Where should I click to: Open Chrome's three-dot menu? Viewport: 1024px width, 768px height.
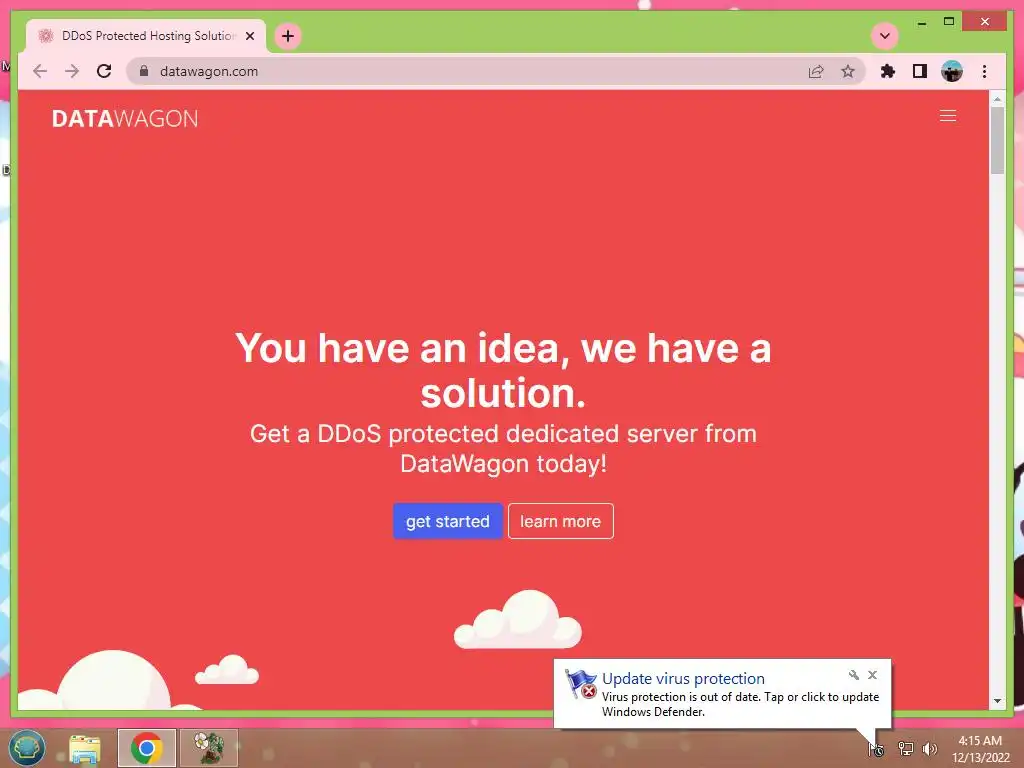tap(984, 71)
